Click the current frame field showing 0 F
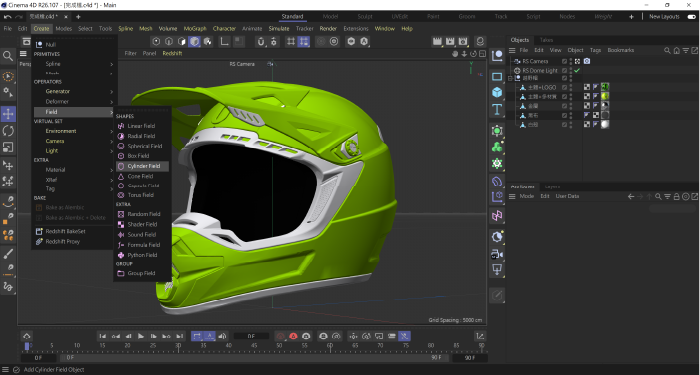 251,336
